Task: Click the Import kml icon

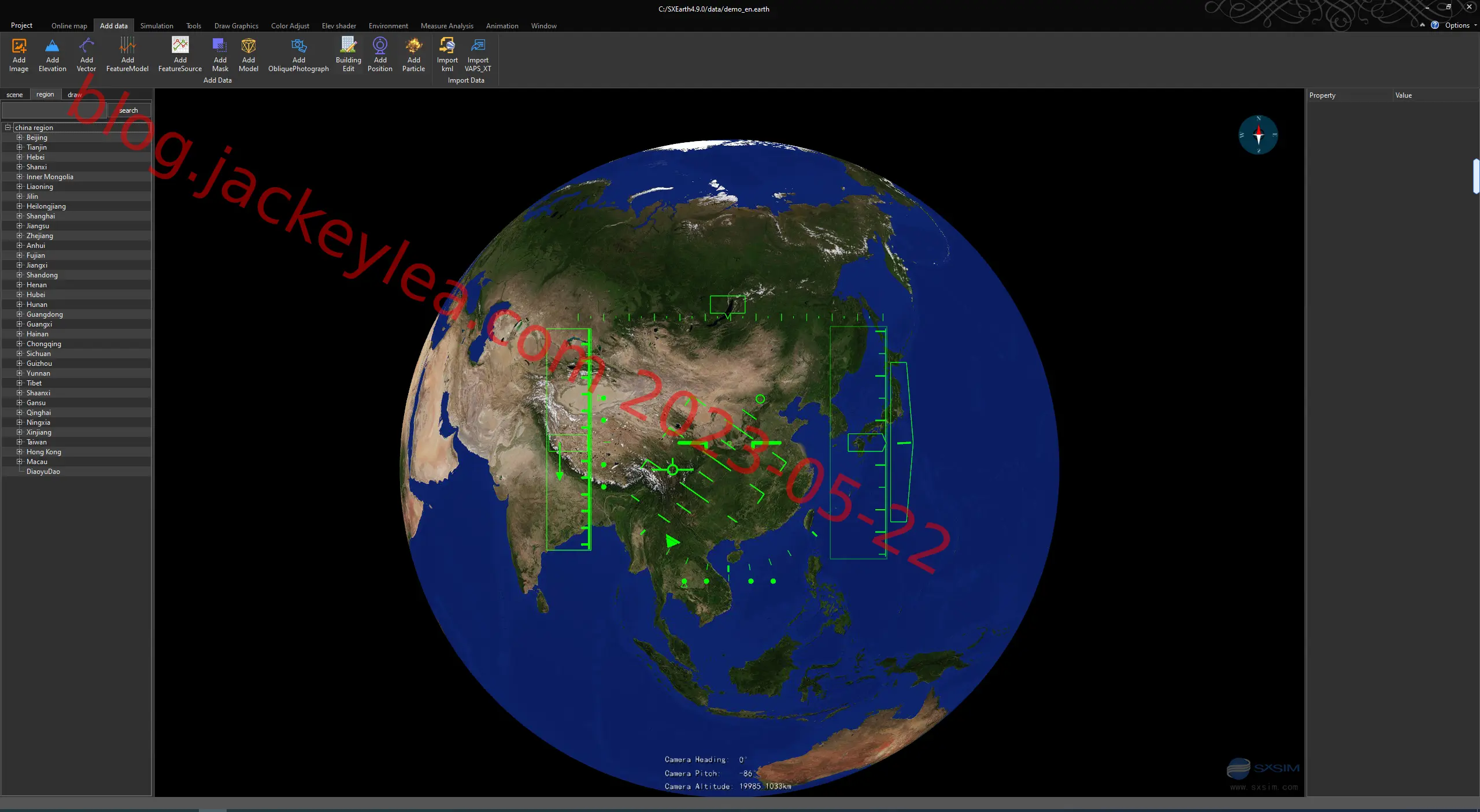Action: (x=447, y=55)
